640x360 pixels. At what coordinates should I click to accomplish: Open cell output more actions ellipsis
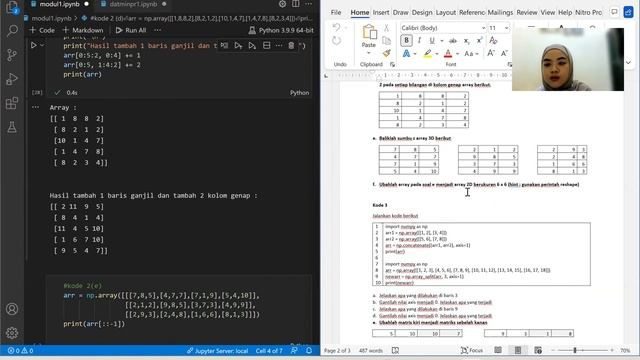pos(36,107)
